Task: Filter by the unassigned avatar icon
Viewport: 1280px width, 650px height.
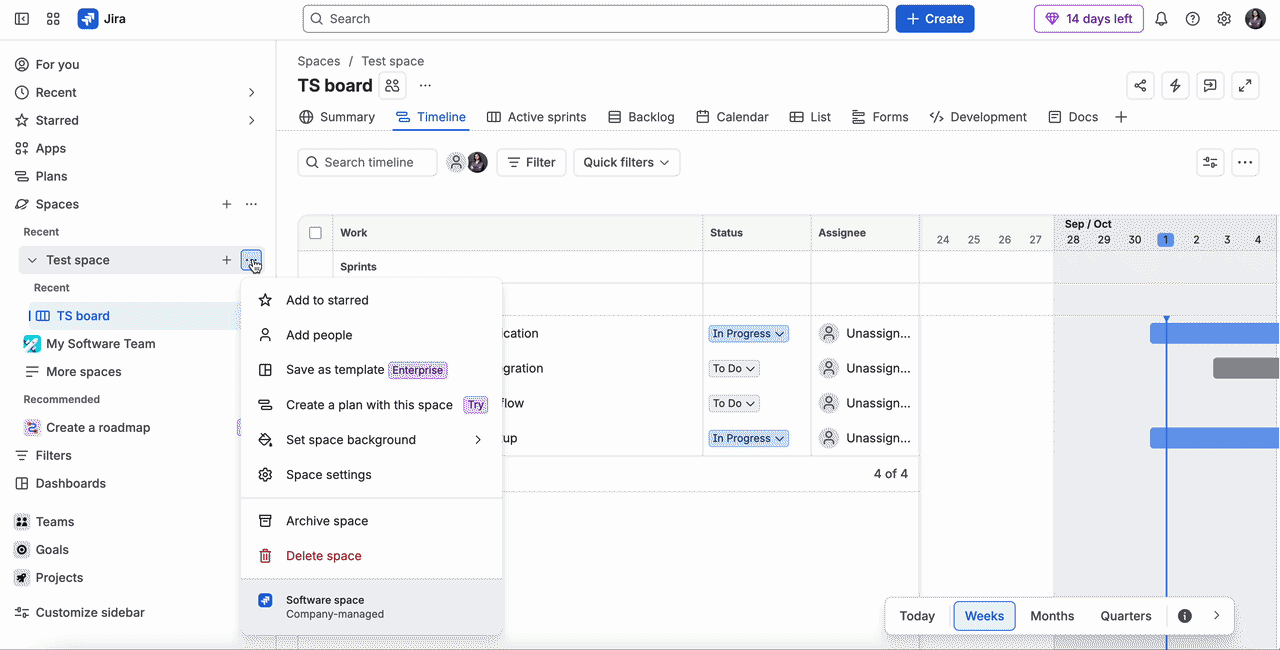Action: [456, 163]
